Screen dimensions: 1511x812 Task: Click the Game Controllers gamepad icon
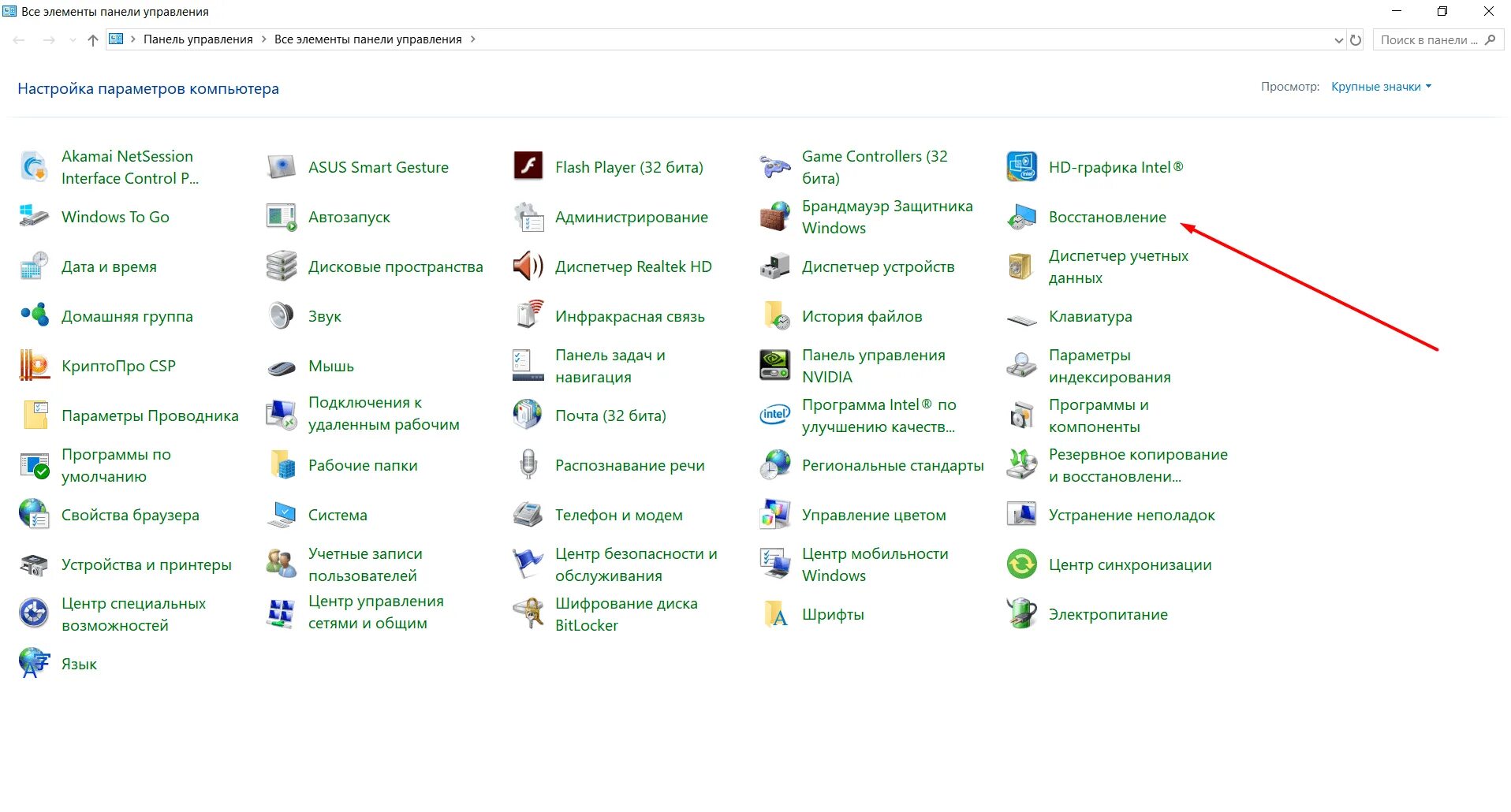pyautogui.click(x=774, y=167)
